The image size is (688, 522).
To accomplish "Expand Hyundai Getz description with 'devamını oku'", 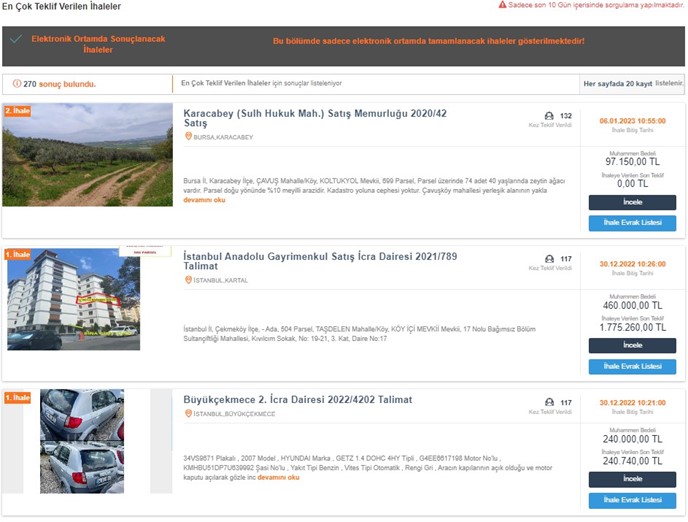I will point(279,477).
